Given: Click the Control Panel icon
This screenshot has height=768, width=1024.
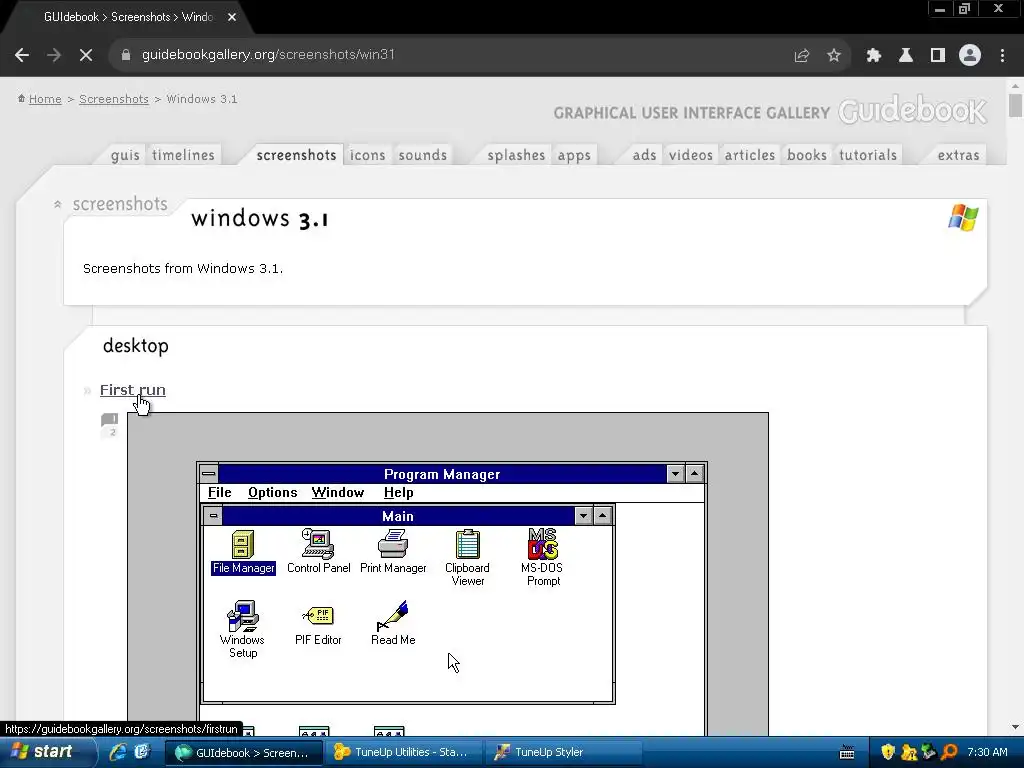Looking at the screenshot, I should [x=318, y=544].
